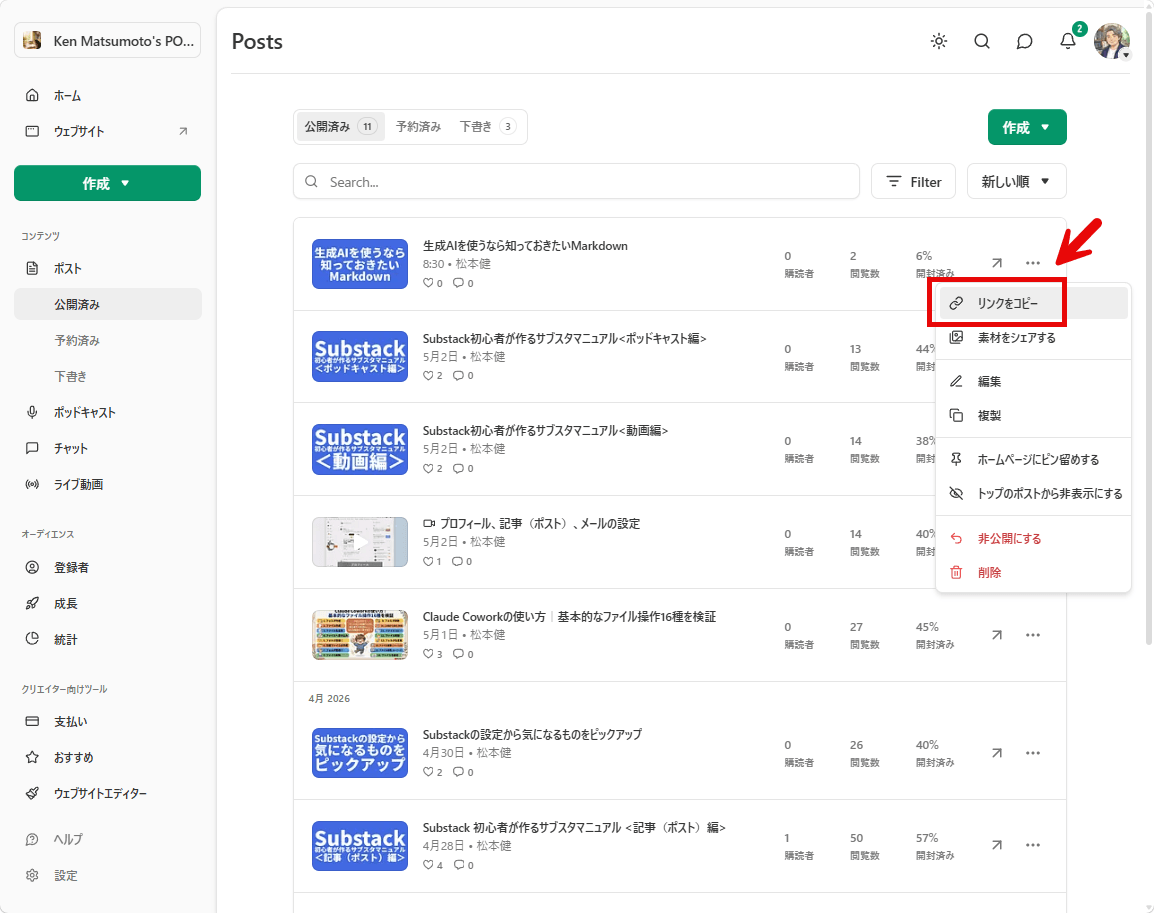Switch to the 下書き tab
Viewport: 1154px width, 913px height.
487,127
